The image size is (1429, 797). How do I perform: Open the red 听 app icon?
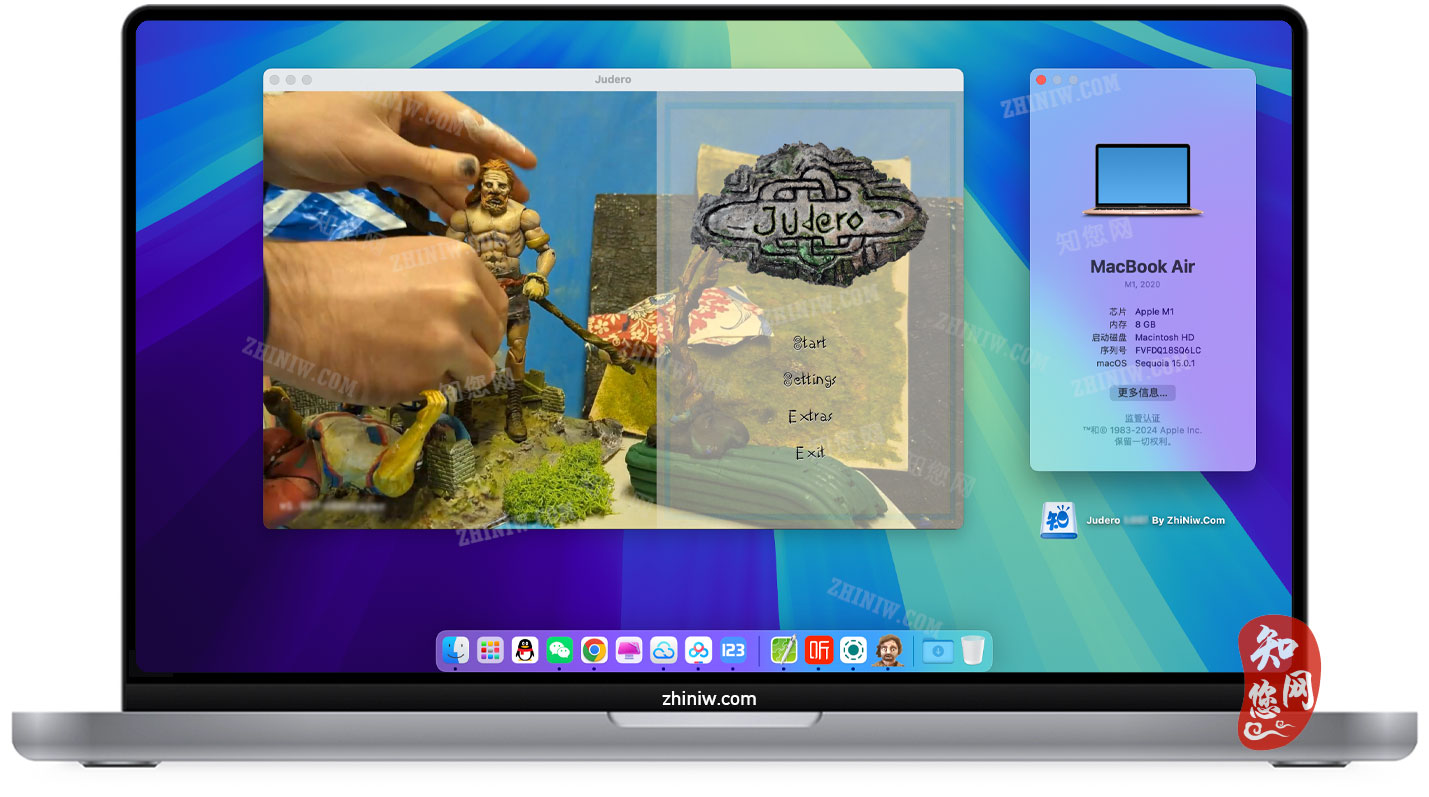pyautogui.click(x=819, y=650)
